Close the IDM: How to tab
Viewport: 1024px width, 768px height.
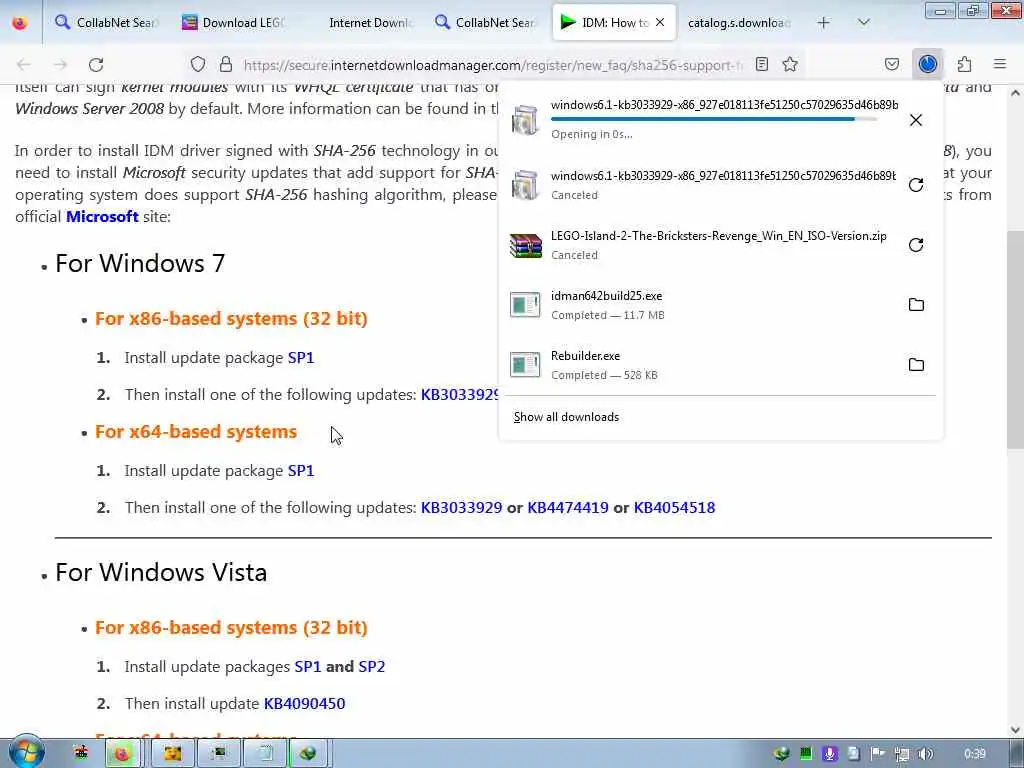(x=660, y=22)
